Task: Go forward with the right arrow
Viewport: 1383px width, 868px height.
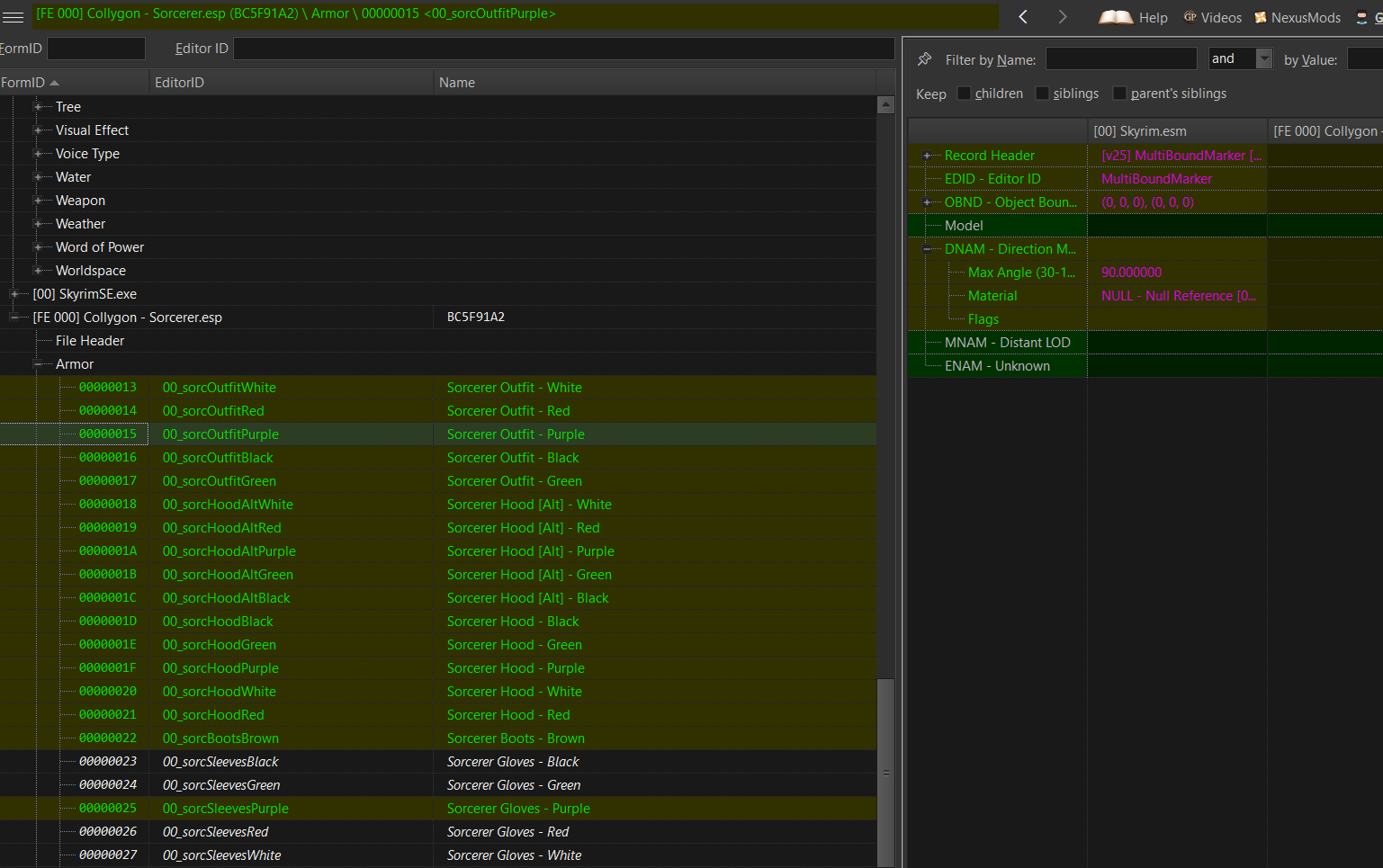Action: point(1063,17)
